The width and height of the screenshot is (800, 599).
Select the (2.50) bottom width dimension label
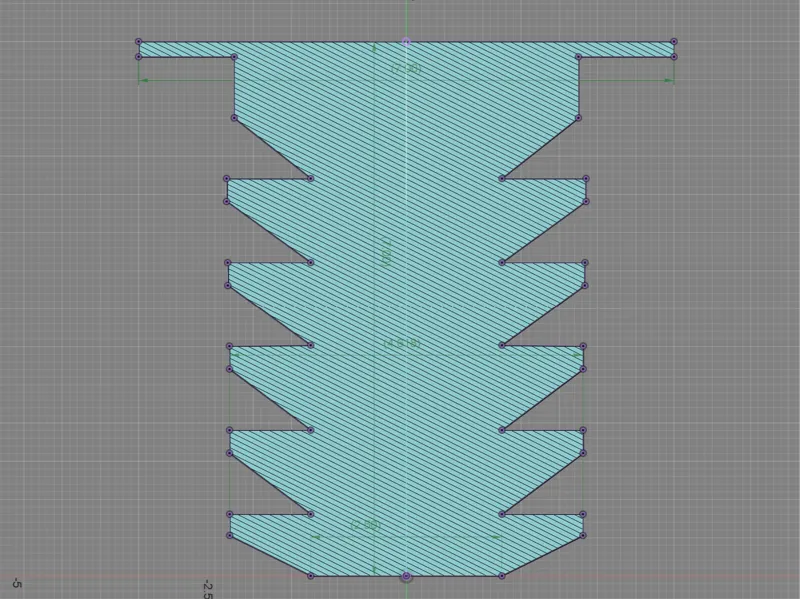pyautogui.click(x=366, y=525)
